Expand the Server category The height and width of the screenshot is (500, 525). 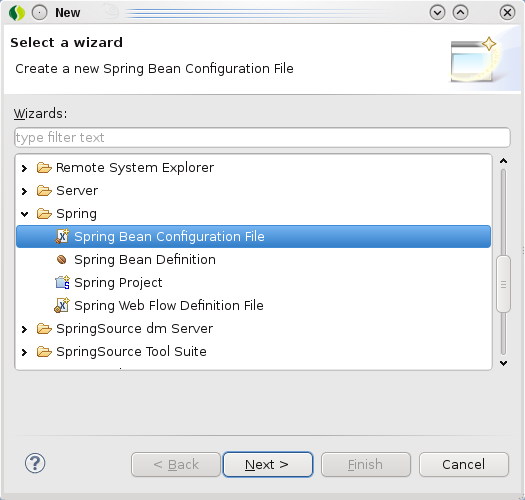tap(24, 191)
